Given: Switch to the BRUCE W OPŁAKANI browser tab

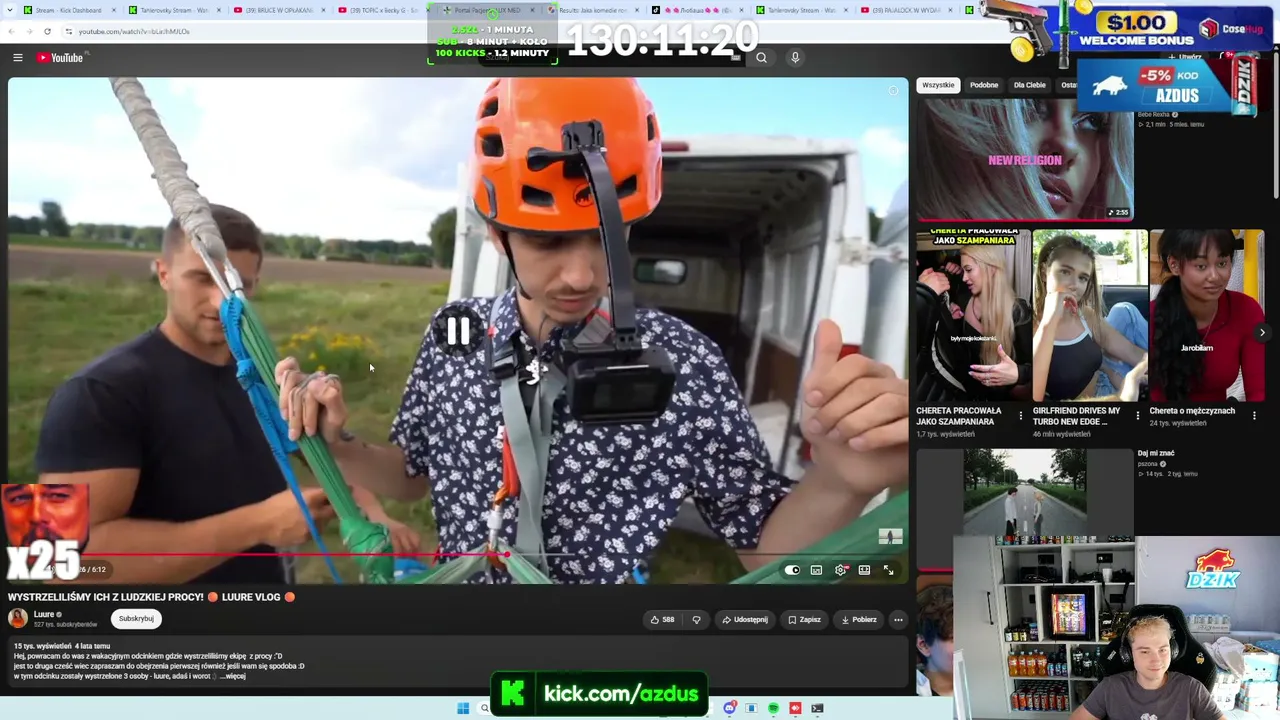Looking at the screenshot, I should (281, 10).
